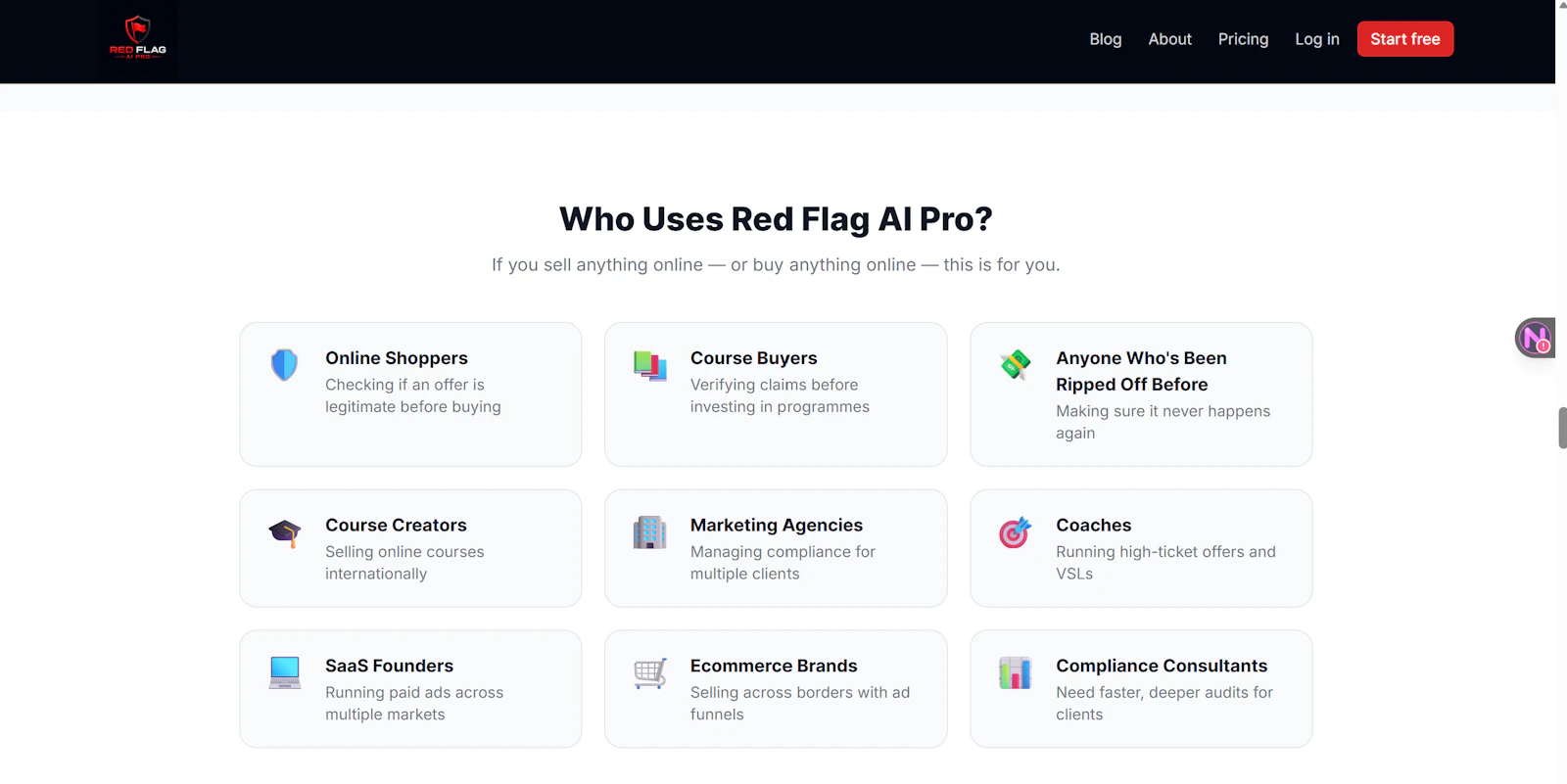
Task: Open the Blog page
Action: pyautogui.click(x=1105, y=39)
